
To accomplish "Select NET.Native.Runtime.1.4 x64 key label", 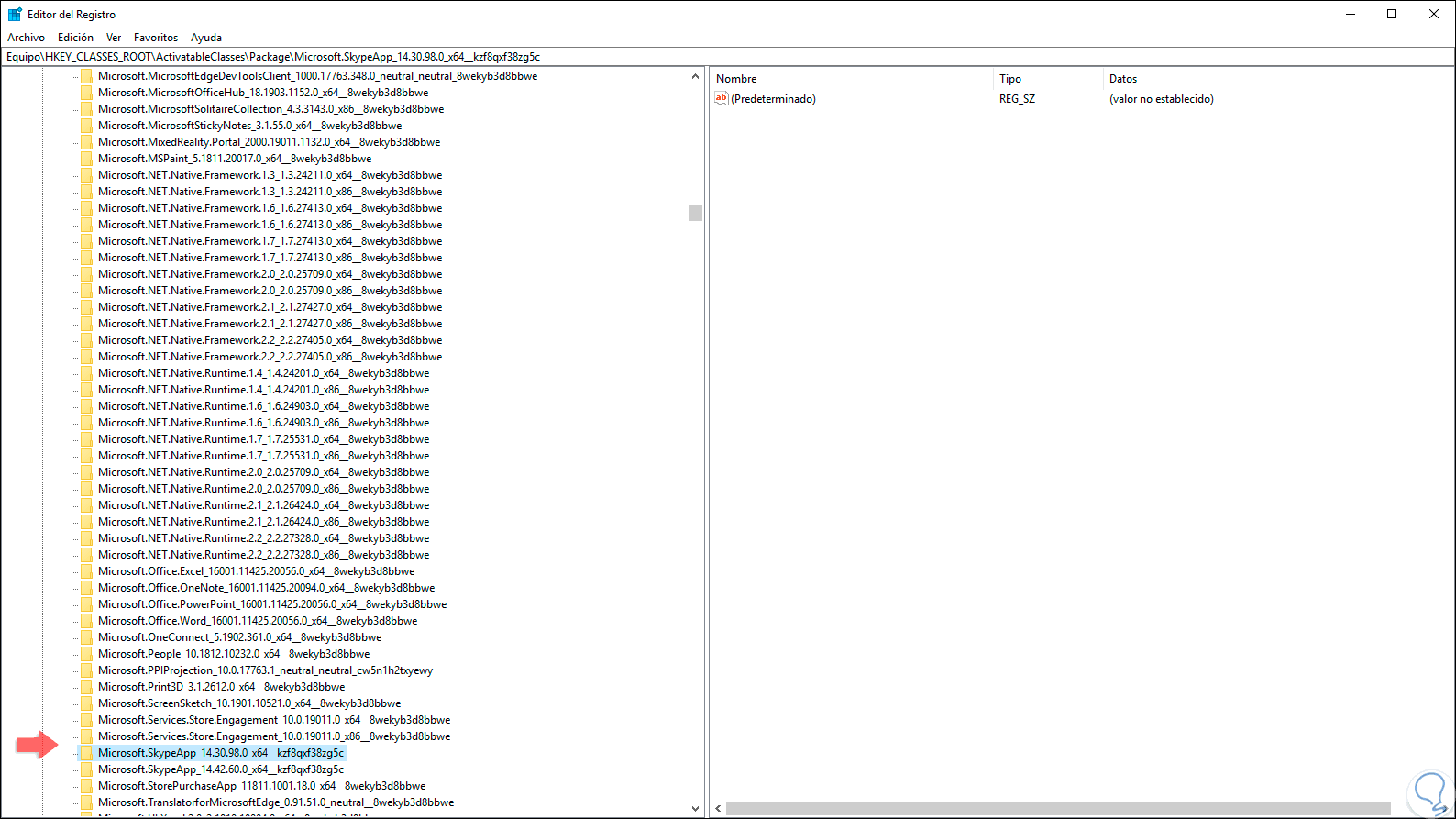I will coord(263,373).
